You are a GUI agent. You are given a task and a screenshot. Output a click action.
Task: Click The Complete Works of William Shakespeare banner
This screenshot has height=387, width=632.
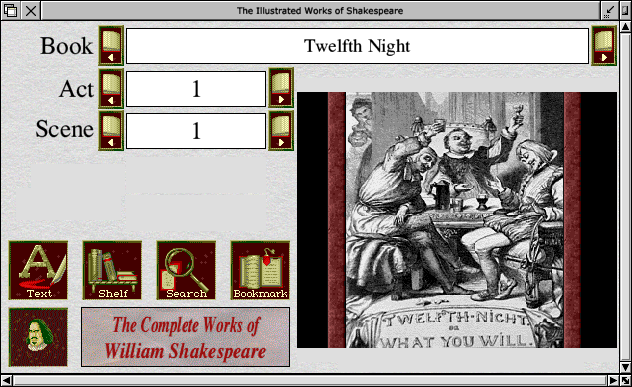click(x=185, y=337)
